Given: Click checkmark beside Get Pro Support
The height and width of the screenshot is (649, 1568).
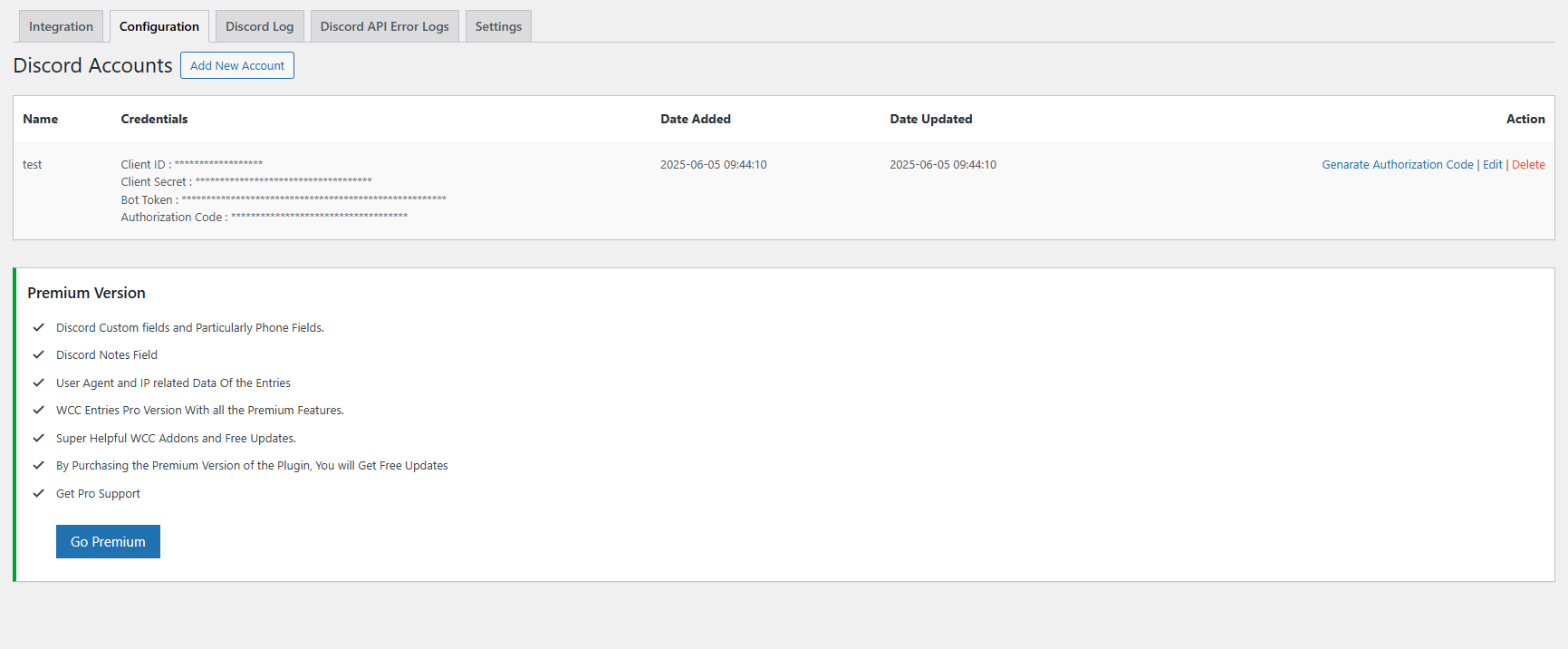Looking at the screenshot, I should pos(39,493).
